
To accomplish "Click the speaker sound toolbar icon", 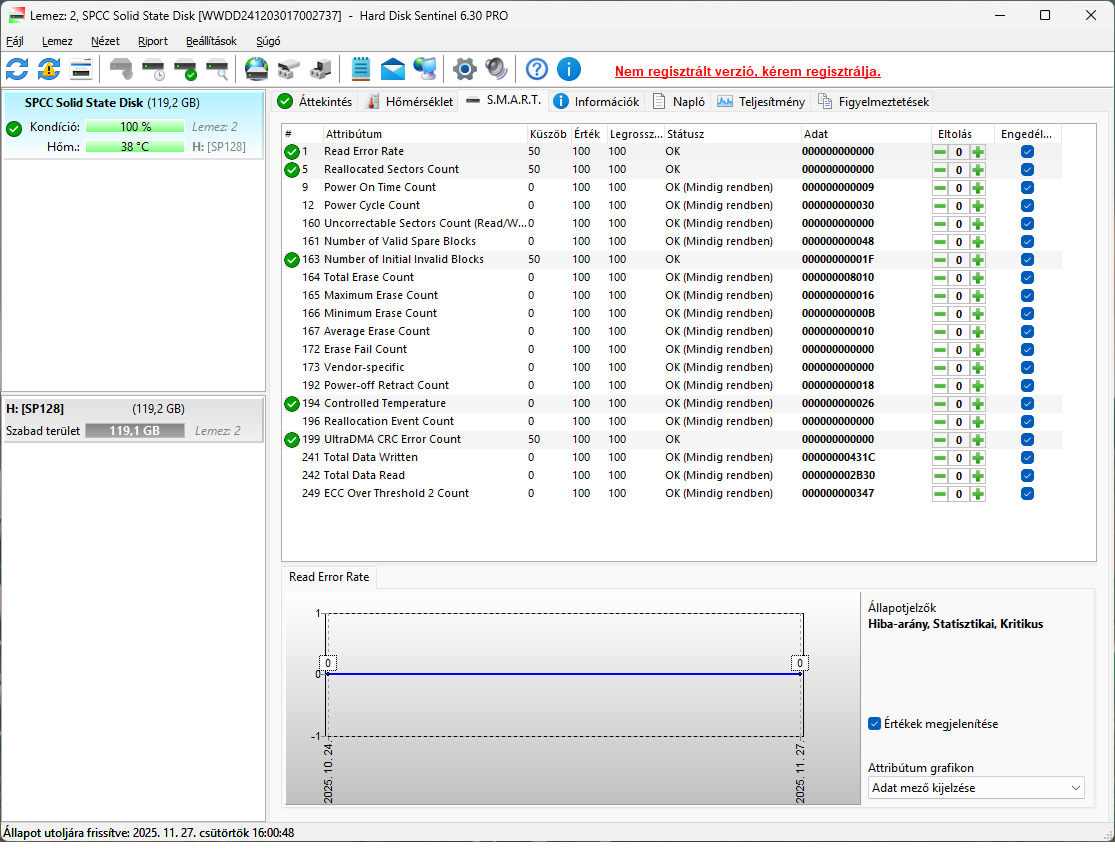I will point(496,69).
